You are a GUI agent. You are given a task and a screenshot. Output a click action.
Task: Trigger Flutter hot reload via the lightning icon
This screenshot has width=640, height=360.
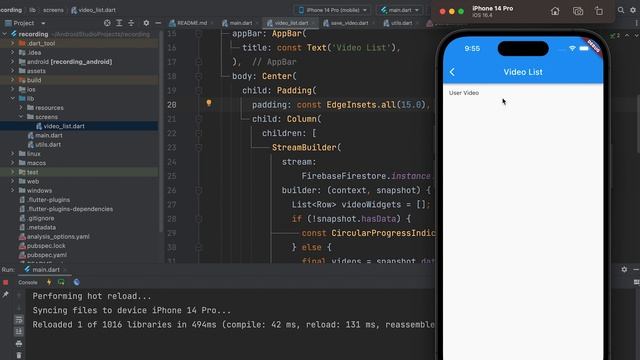pos(49,282)
